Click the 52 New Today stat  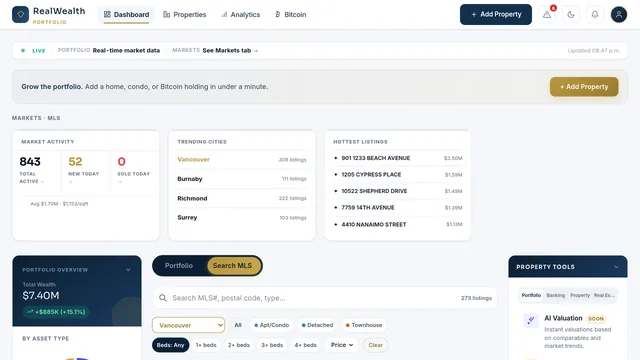point(85,171)
